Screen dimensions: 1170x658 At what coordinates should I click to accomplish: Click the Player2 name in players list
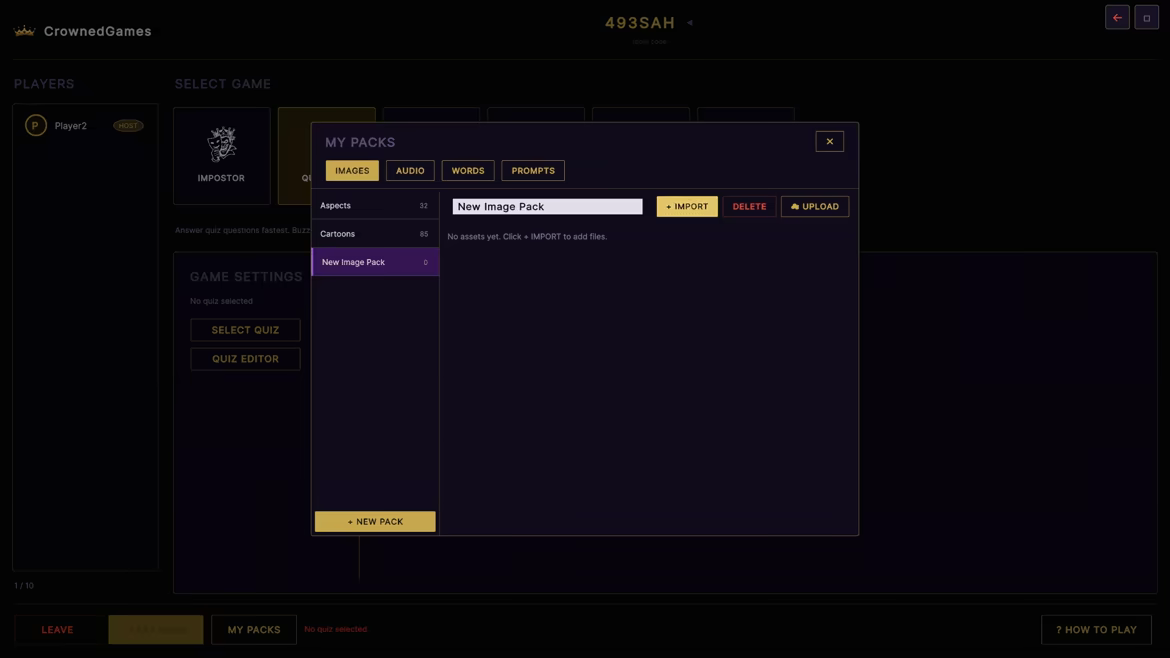[71, 126]
